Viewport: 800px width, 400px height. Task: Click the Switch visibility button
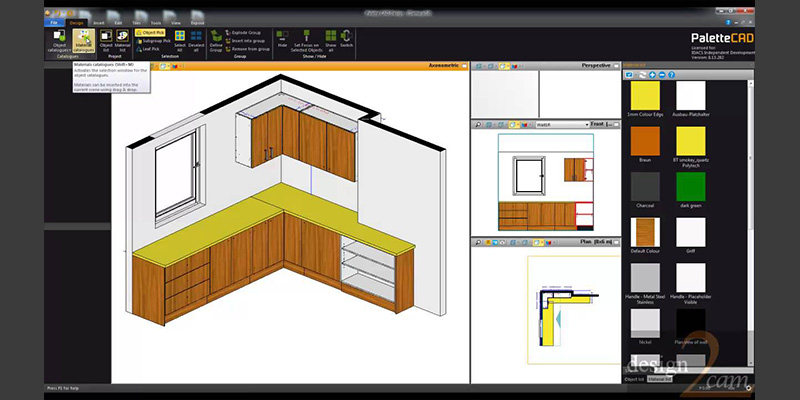[x=346, y=39]
